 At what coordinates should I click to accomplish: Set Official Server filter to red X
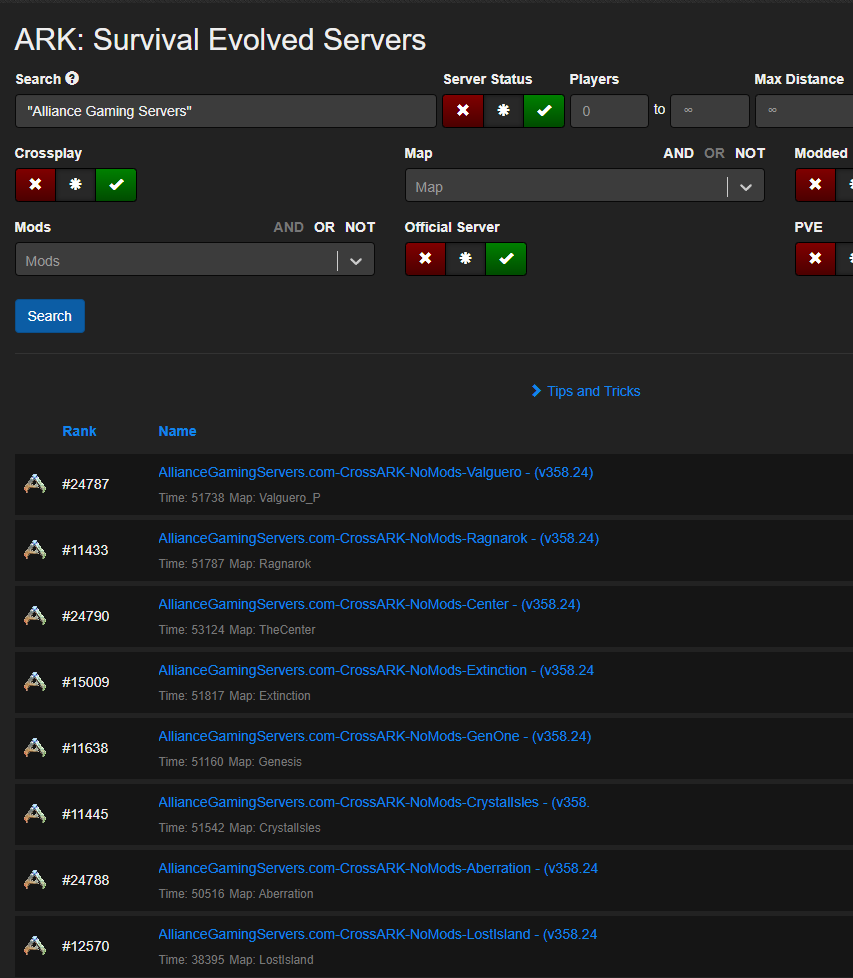(425, 259)
